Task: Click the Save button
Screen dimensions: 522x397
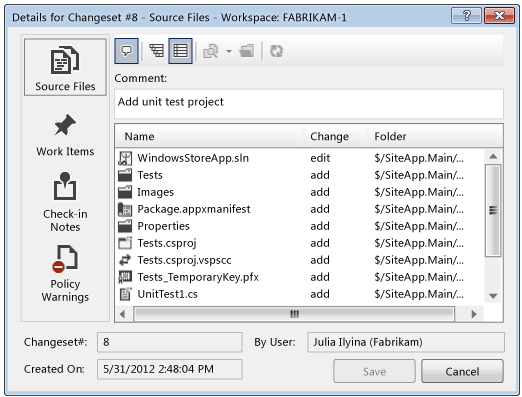Action: point(374,371)
